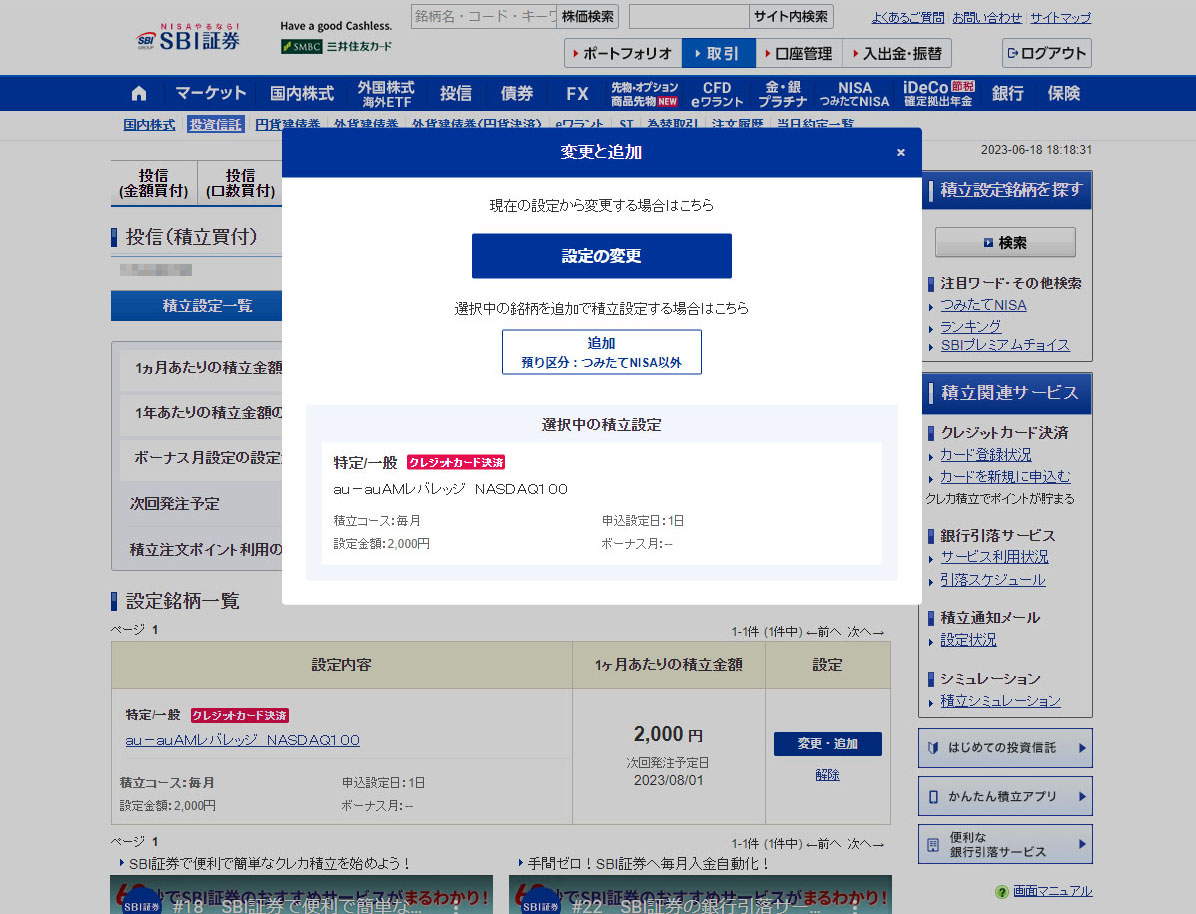Open 入出金・振替 menu tab
The width and height of the screenshot is (1196, 914).
(x=897, y=53)
